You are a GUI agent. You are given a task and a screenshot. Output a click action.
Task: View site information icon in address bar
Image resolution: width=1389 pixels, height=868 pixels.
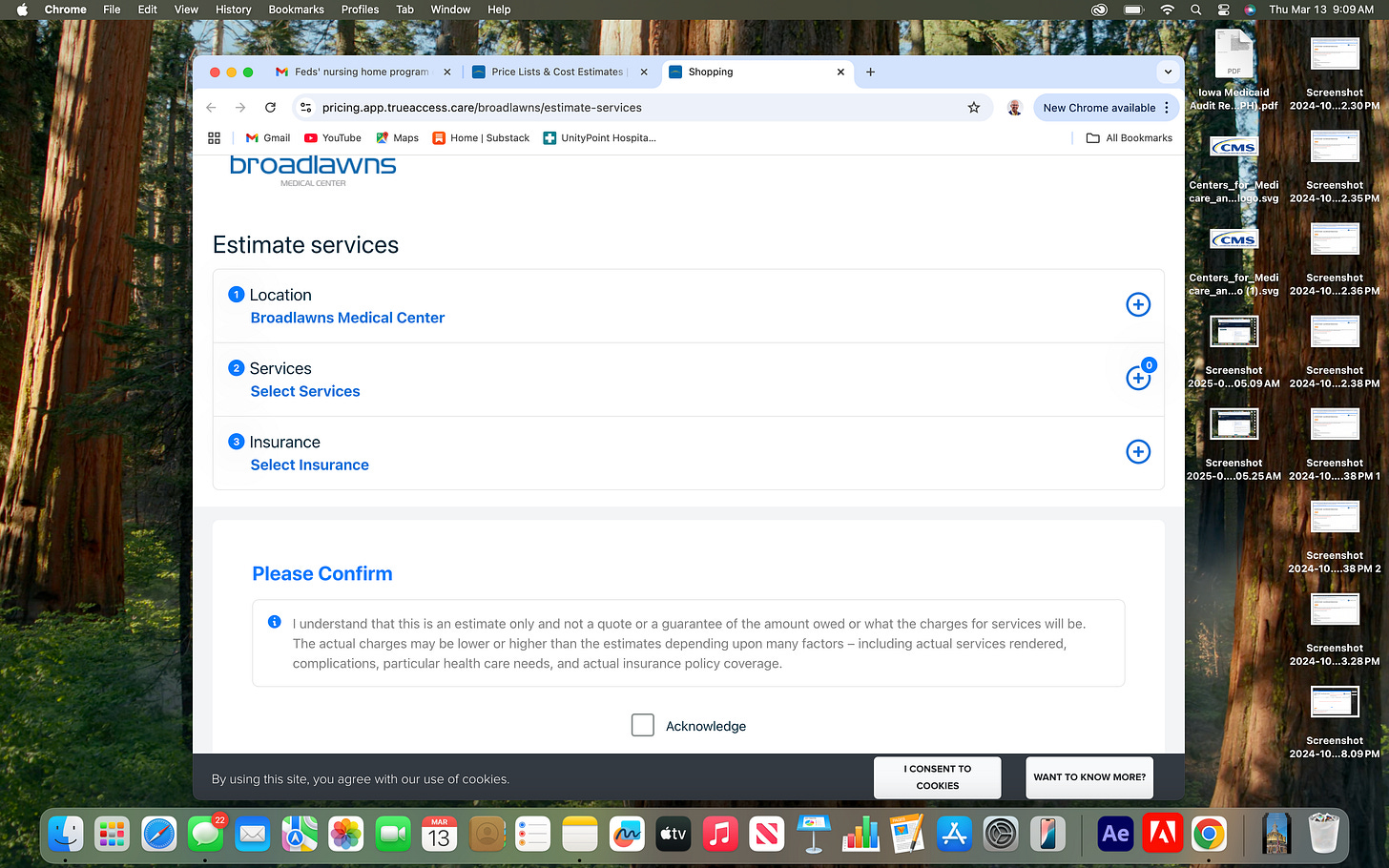tap(305, 108)
